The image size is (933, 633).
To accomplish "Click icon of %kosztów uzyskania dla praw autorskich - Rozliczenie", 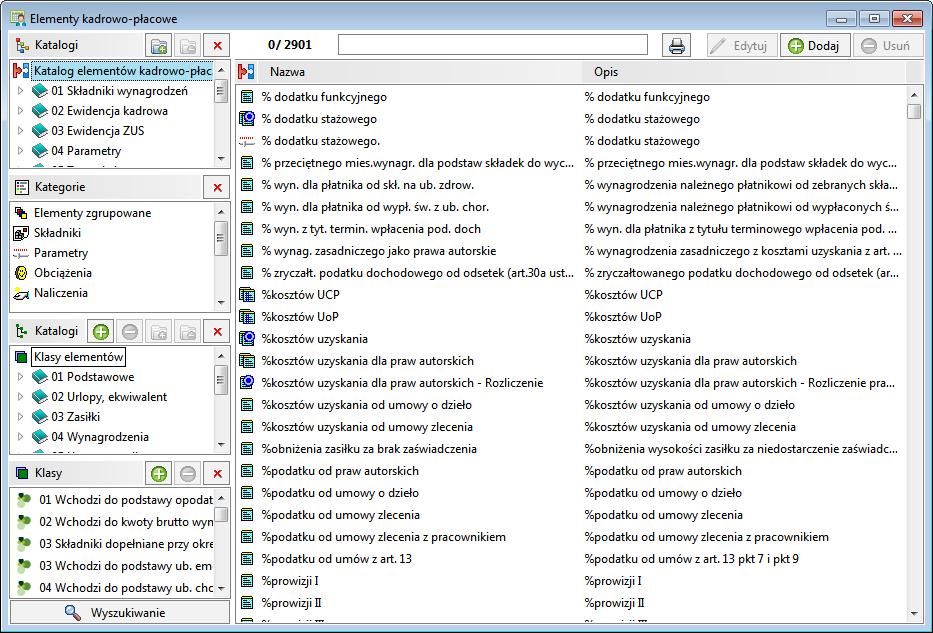I will pos(247,383).
